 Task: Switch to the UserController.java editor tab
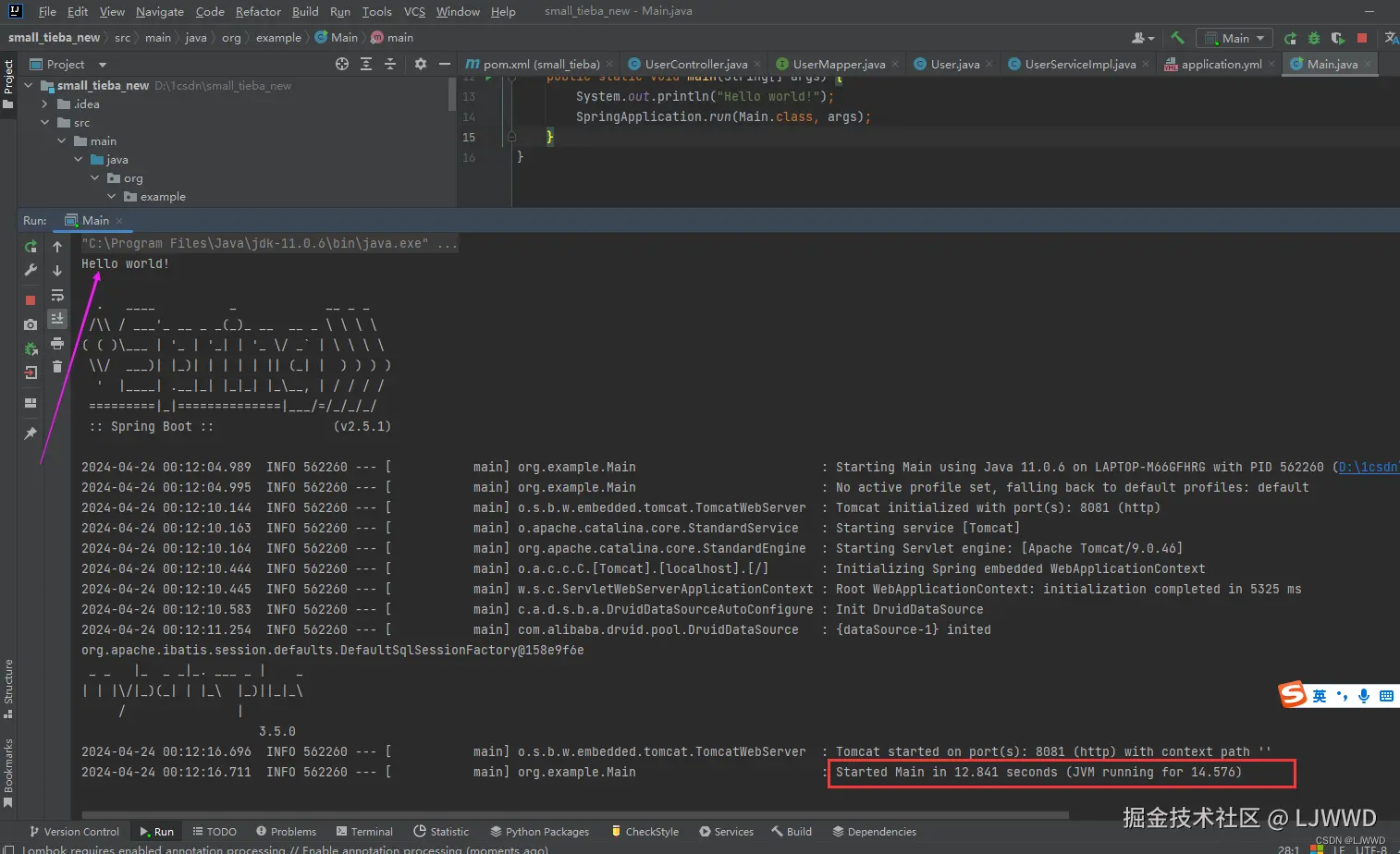(x=695, y=65)
